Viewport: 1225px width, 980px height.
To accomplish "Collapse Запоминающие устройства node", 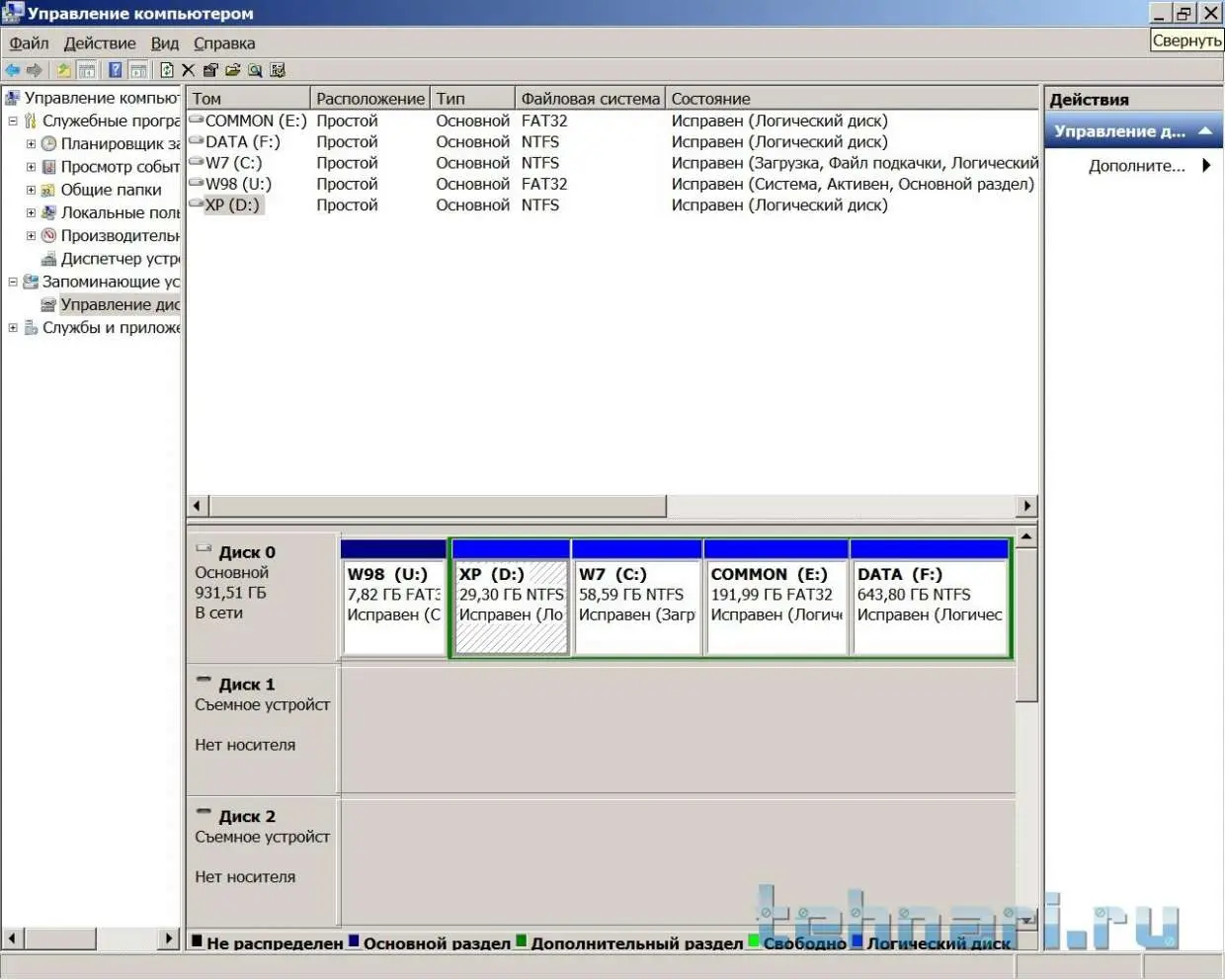I will coord(13,282).
